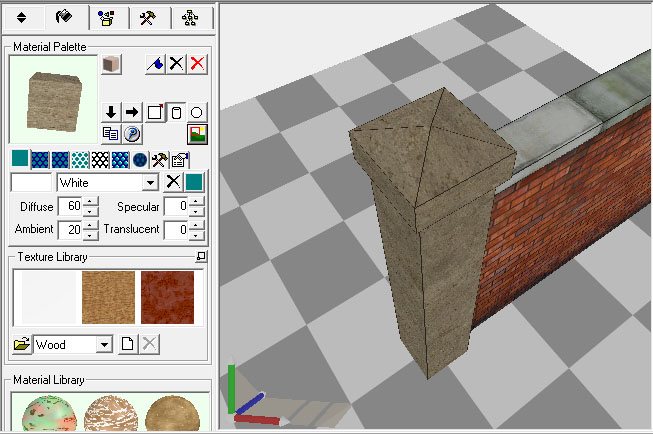Click the right arrow icon in Material Palette

[132, 112]
